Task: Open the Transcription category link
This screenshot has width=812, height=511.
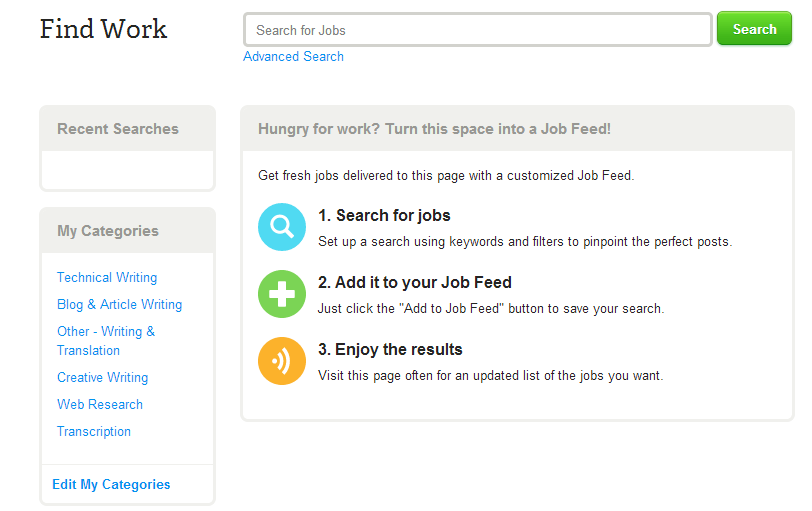Action: (x=94, y=431)
